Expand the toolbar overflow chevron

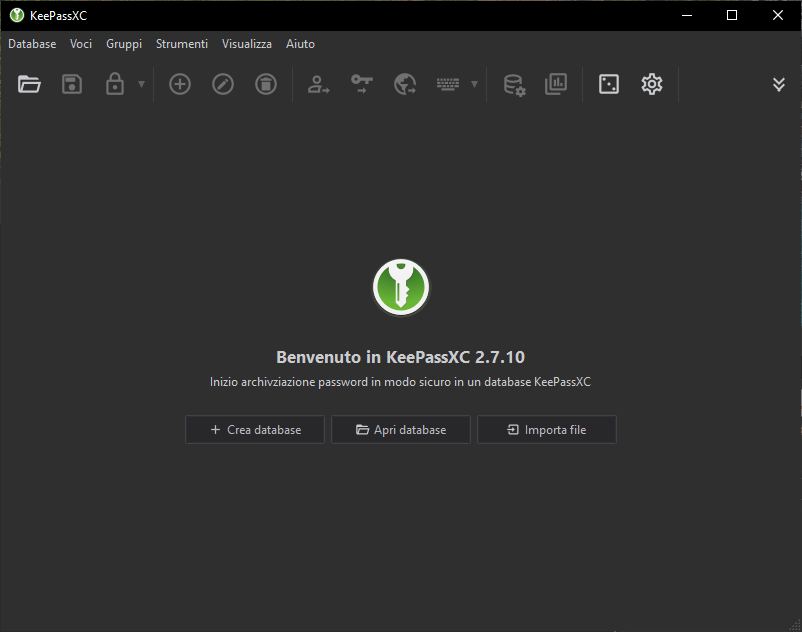779,85
